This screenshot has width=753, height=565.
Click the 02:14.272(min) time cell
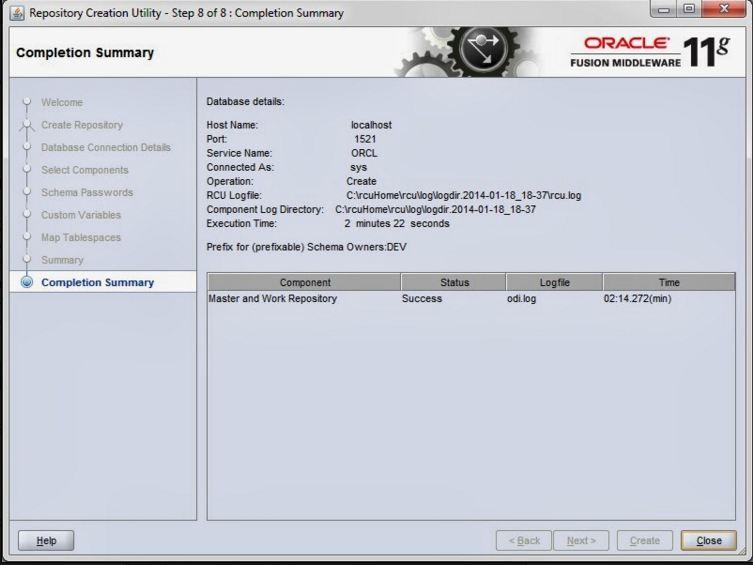pos(637,299)
